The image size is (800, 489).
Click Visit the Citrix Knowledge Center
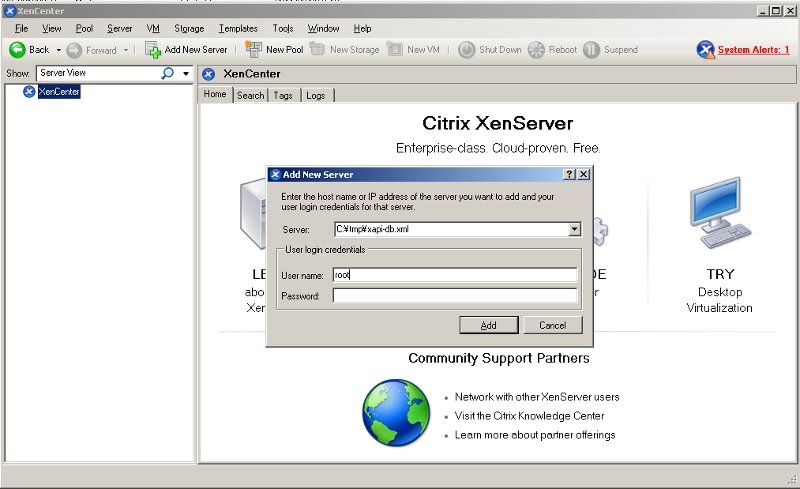(x=530, y=416)
